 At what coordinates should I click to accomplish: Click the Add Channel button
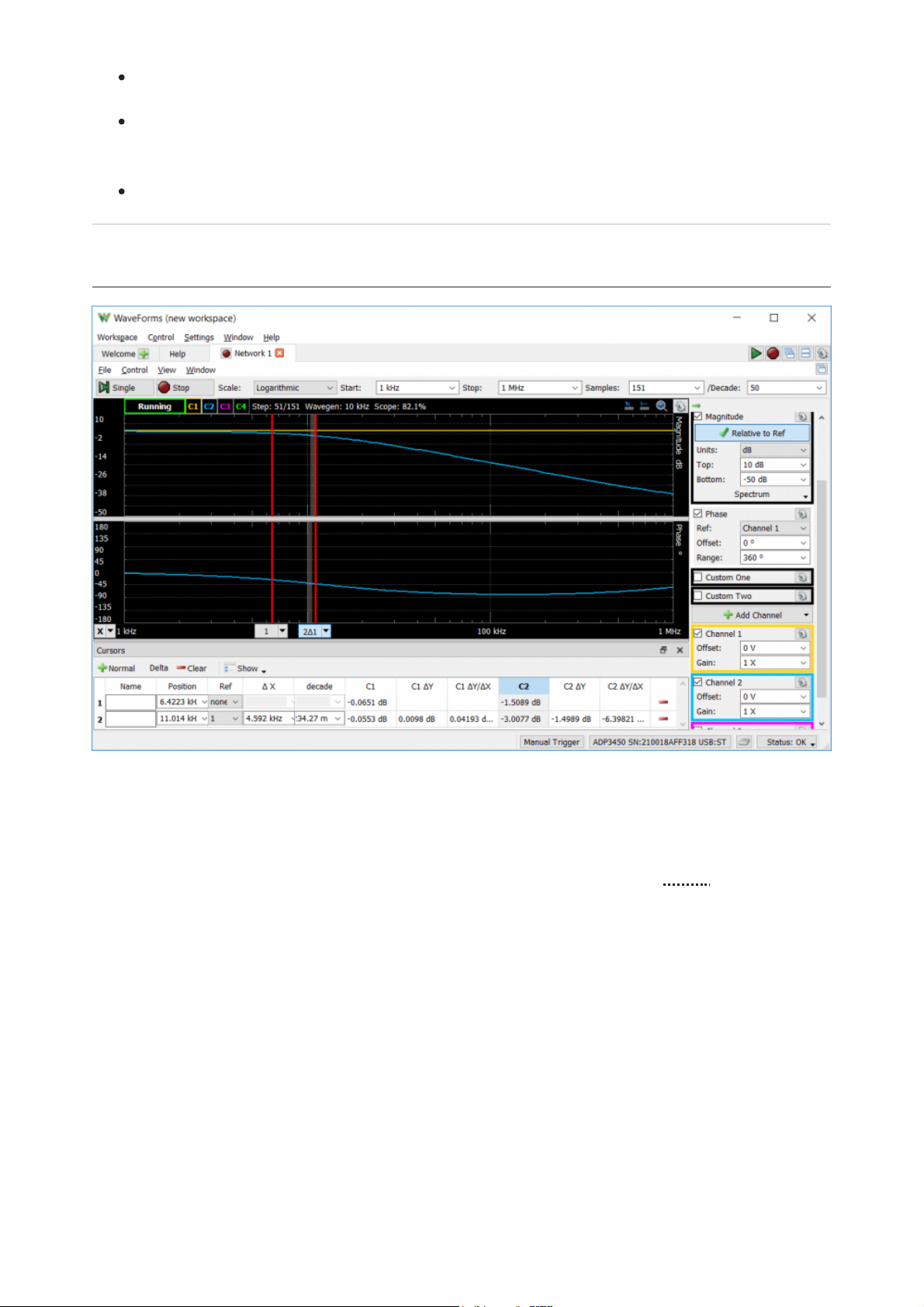[x=752, y=615]
